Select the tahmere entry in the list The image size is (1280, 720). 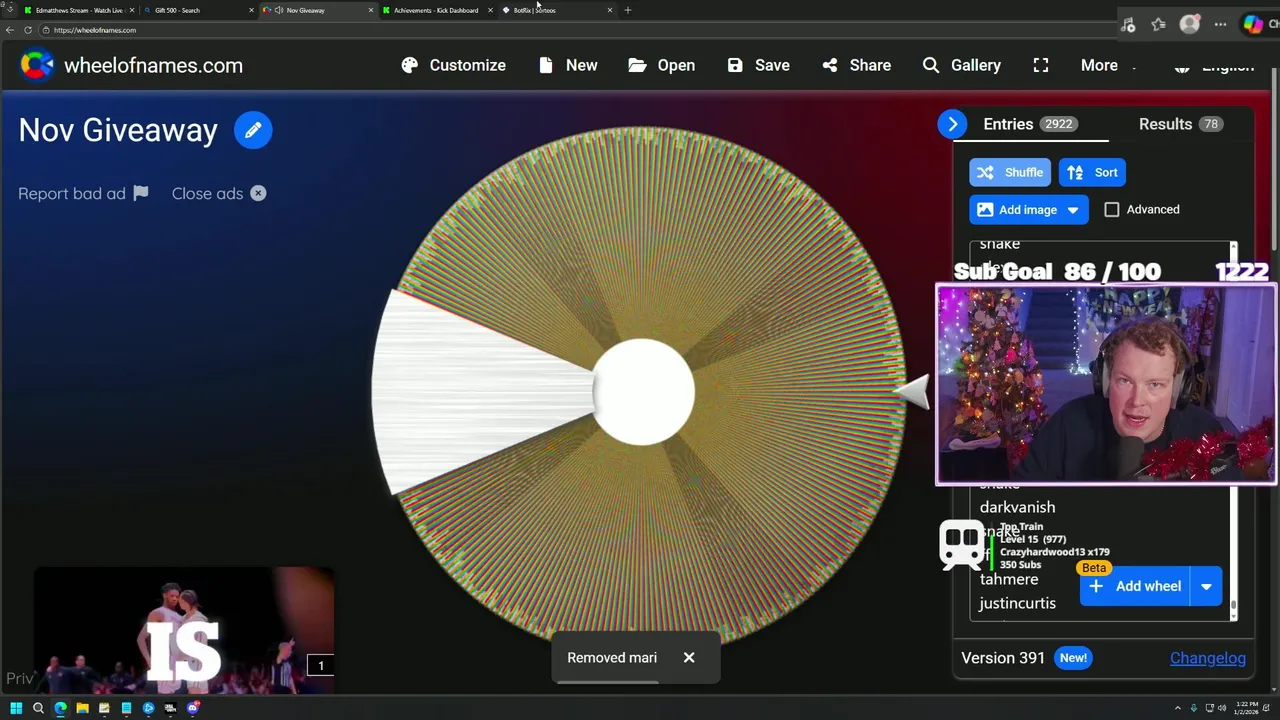click(x=1009, y=579)
